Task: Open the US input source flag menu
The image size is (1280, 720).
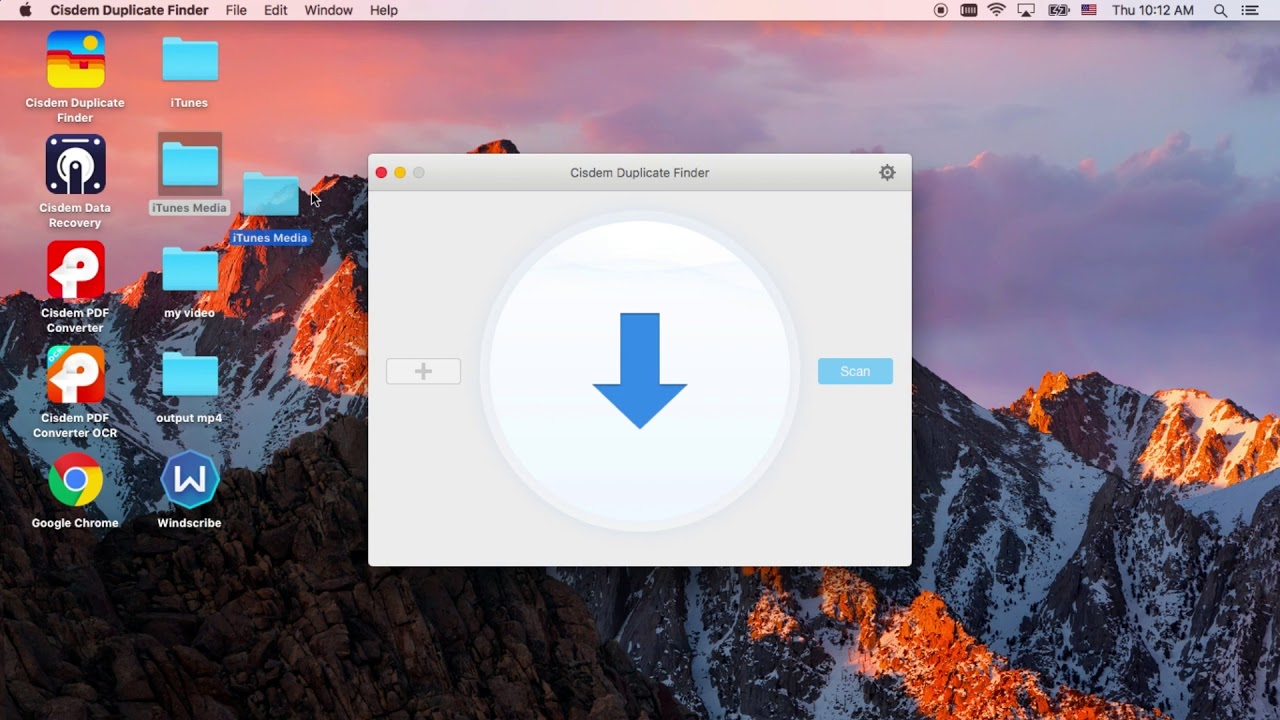Action: [1089, 10]
